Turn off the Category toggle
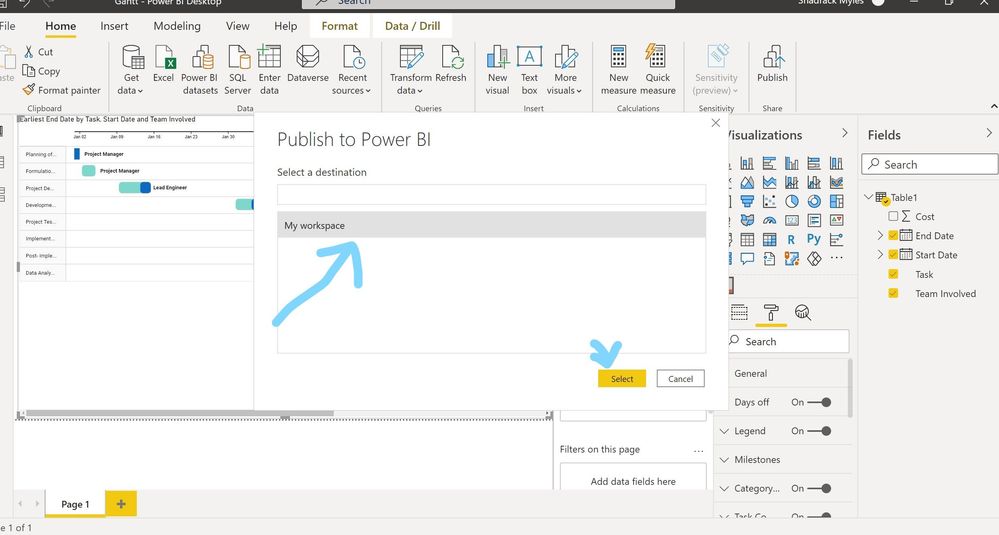999x535 pixels. click(x=821, y=489)
